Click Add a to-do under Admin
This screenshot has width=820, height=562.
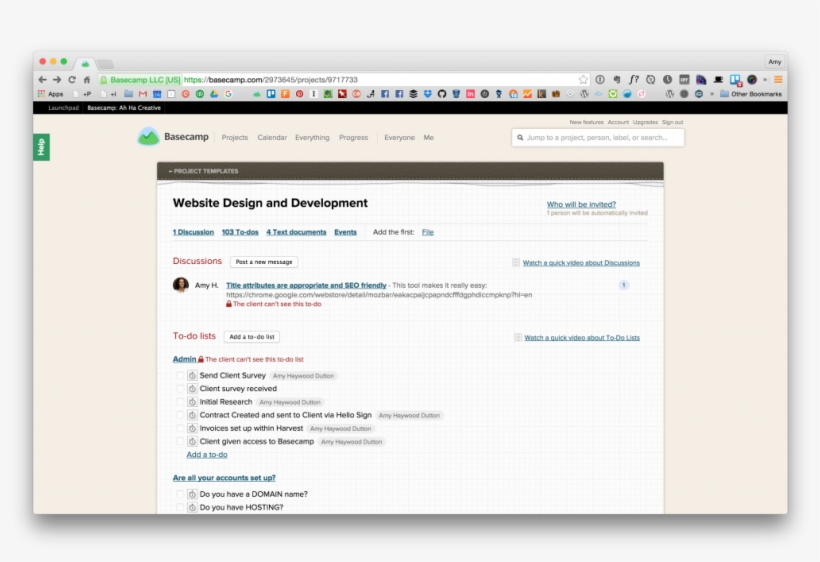point(207,455)
